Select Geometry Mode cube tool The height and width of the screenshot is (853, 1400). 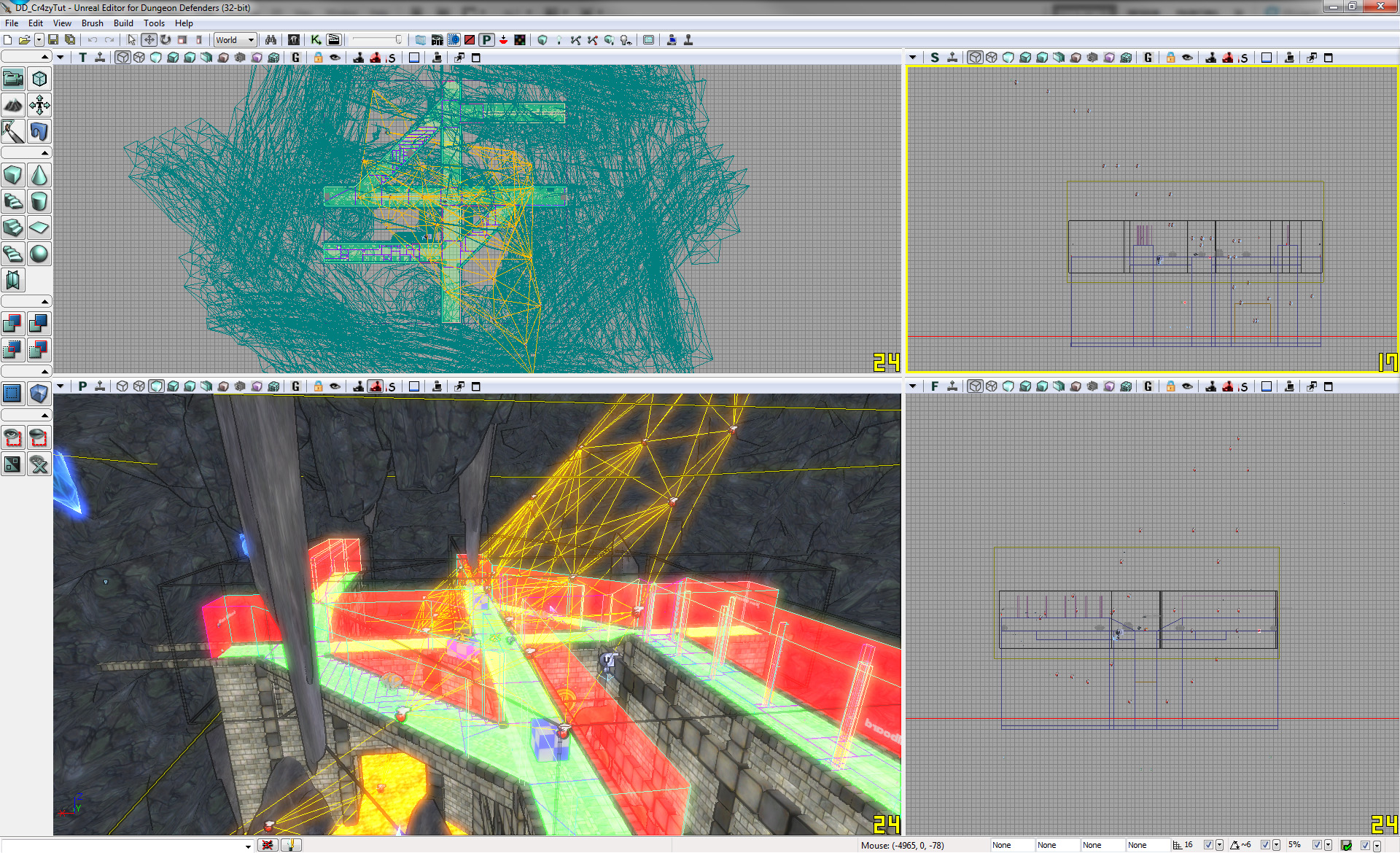click(39, 79)
